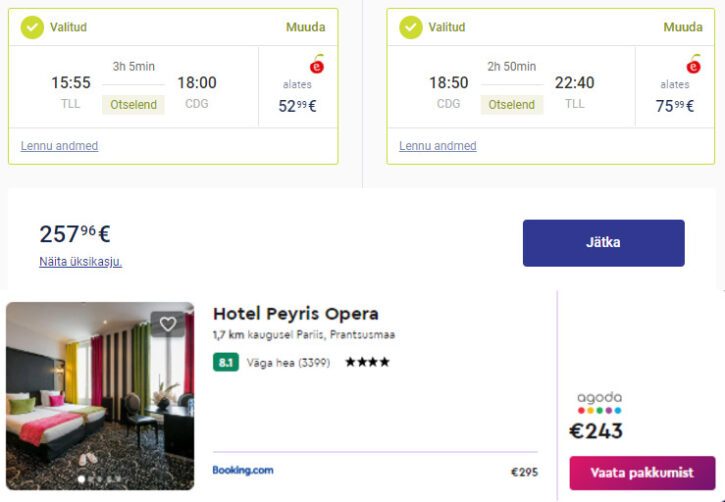Click the heart favorite icon on hotel photo
The height and width of the screenshot is (502, 725).
coord(168,324)
